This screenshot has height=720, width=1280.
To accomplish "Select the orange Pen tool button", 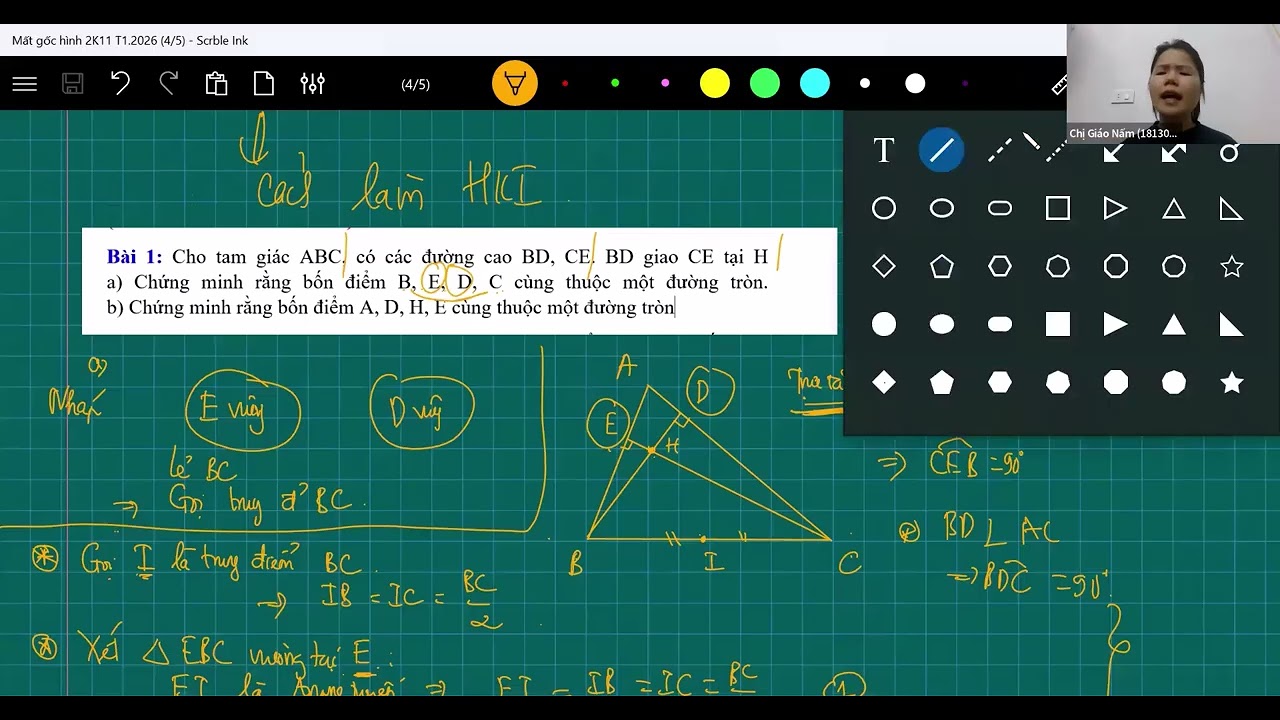I will 515,83.
